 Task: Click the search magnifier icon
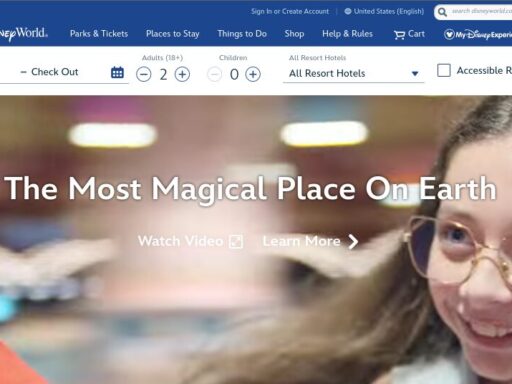(442, 12)
